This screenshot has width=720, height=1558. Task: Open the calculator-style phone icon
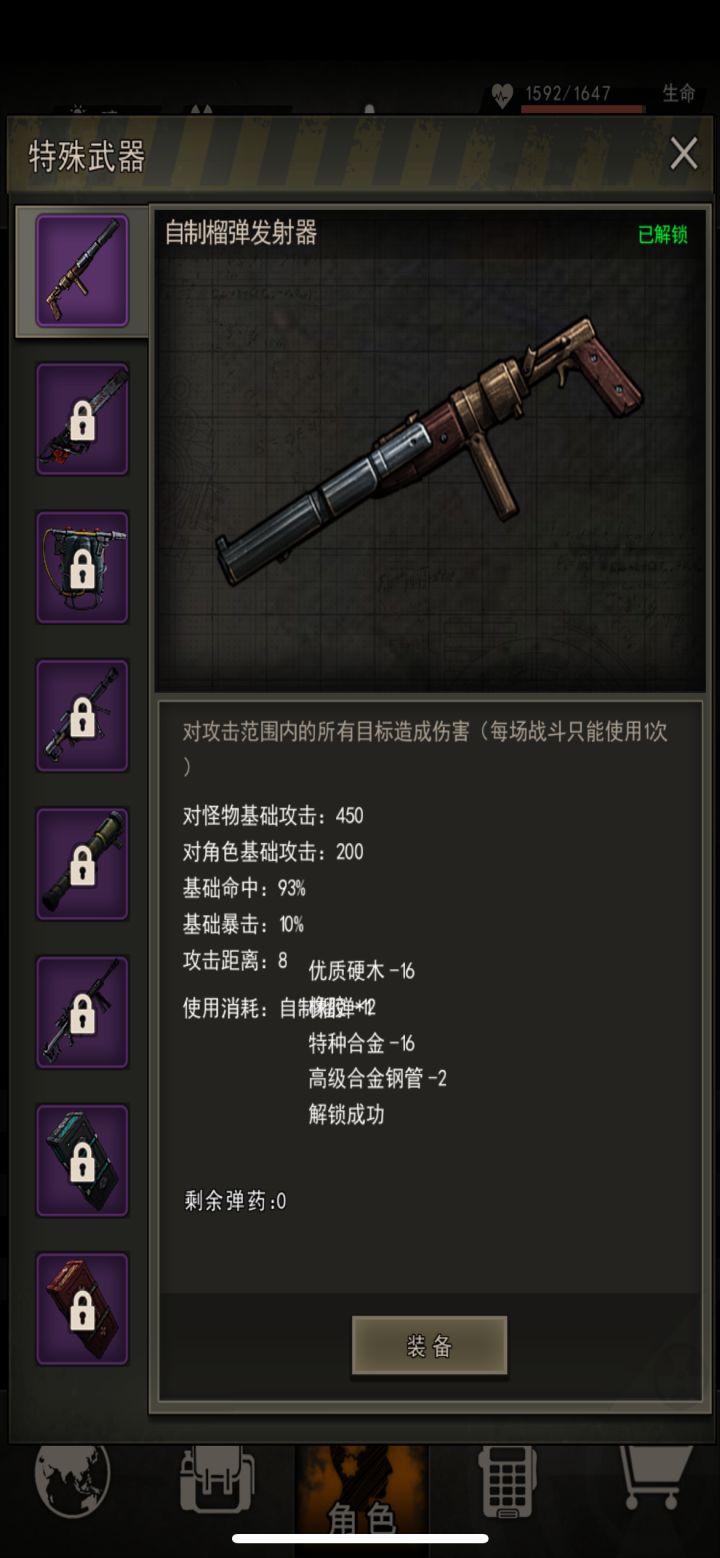tap(509, 1481)
